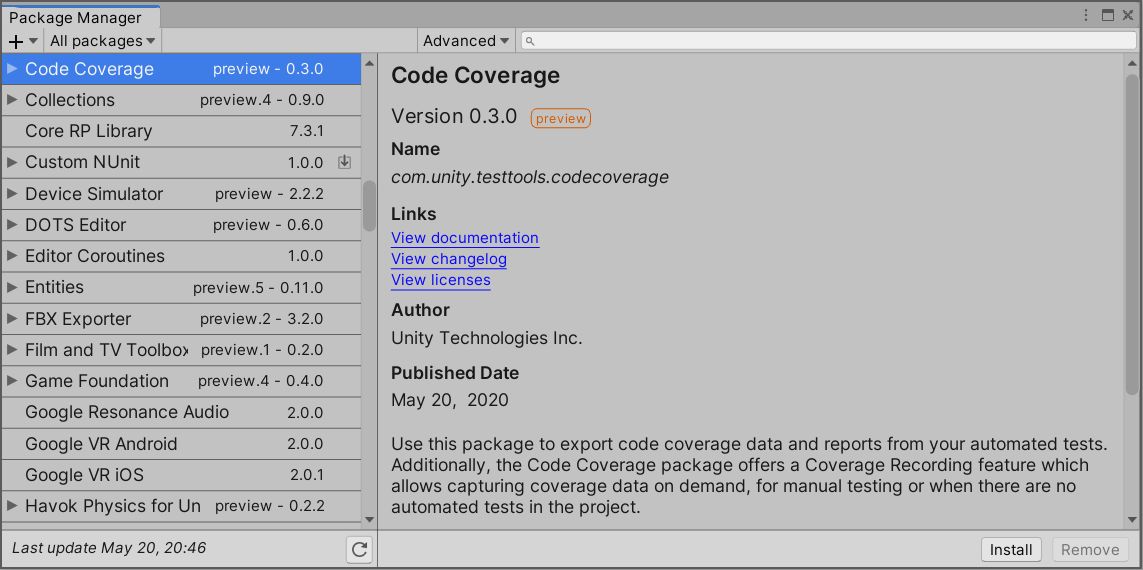Select the Package Manager tab
The height and width of the screenshot is (570, 1143).
[75, 17]
